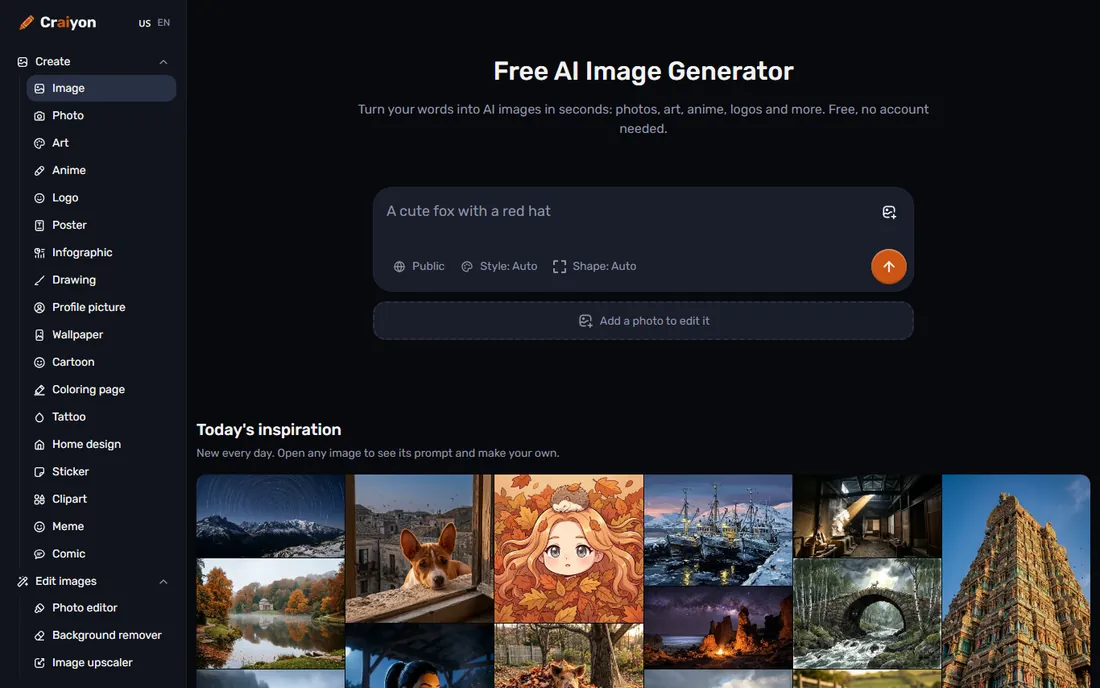Click the Poster icon in sidebar
Screen dimensions: 1100x688
point(39,225)
